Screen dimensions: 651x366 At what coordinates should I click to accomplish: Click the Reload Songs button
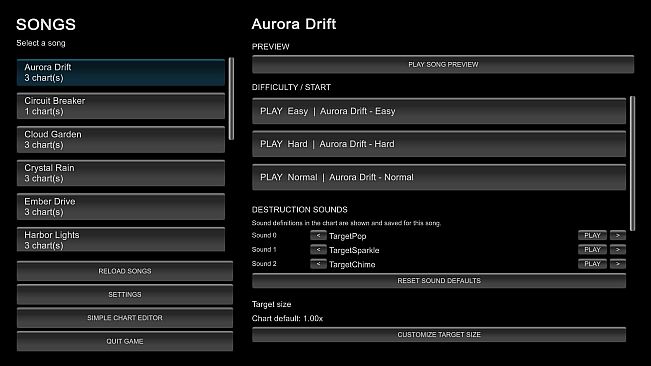[125, 271]
